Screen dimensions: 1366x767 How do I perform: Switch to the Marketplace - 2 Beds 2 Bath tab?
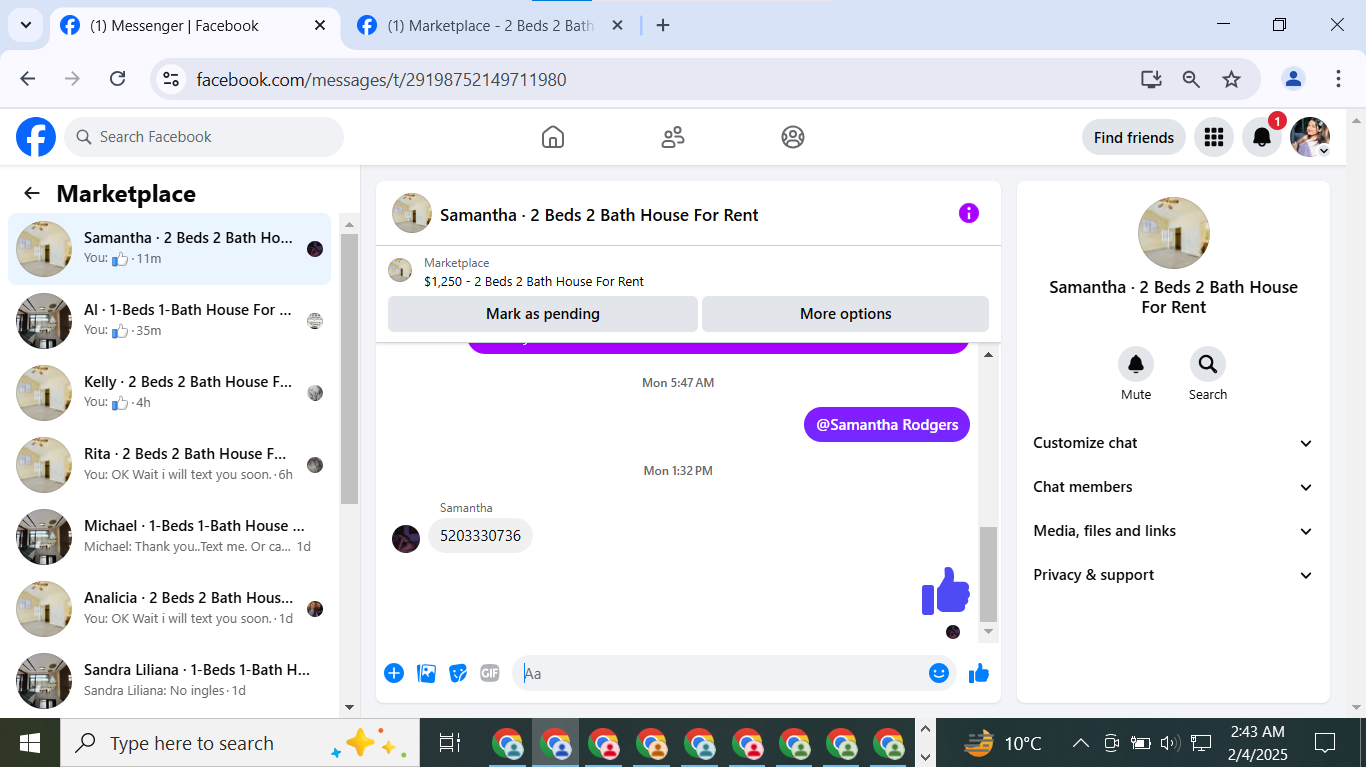click(x=492, y=26)
